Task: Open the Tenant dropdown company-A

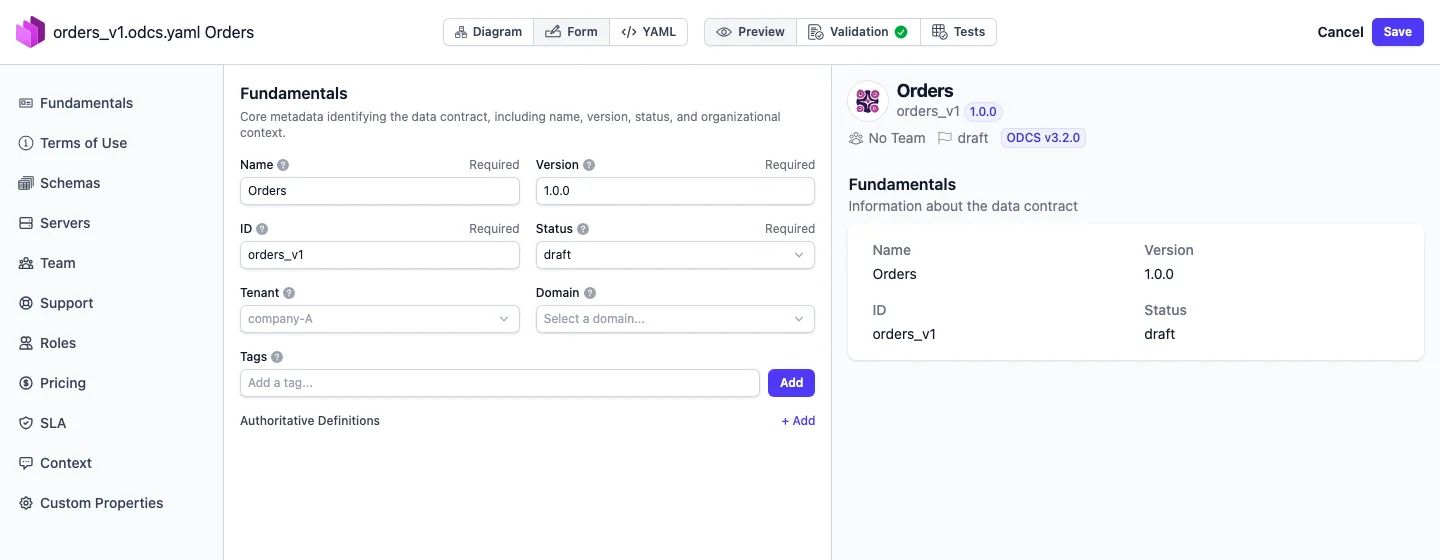Action: [x=380, y=319]
